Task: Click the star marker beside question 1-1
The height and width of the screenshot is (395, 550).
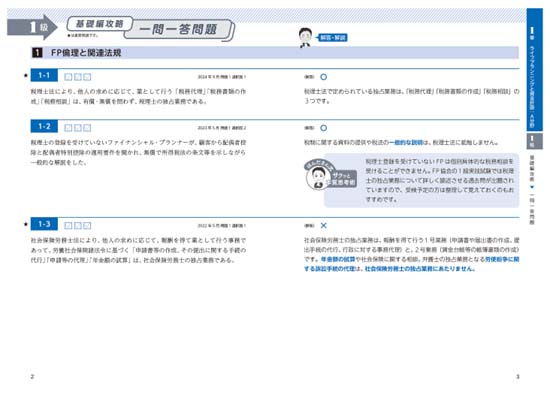Action: (26, 75)
